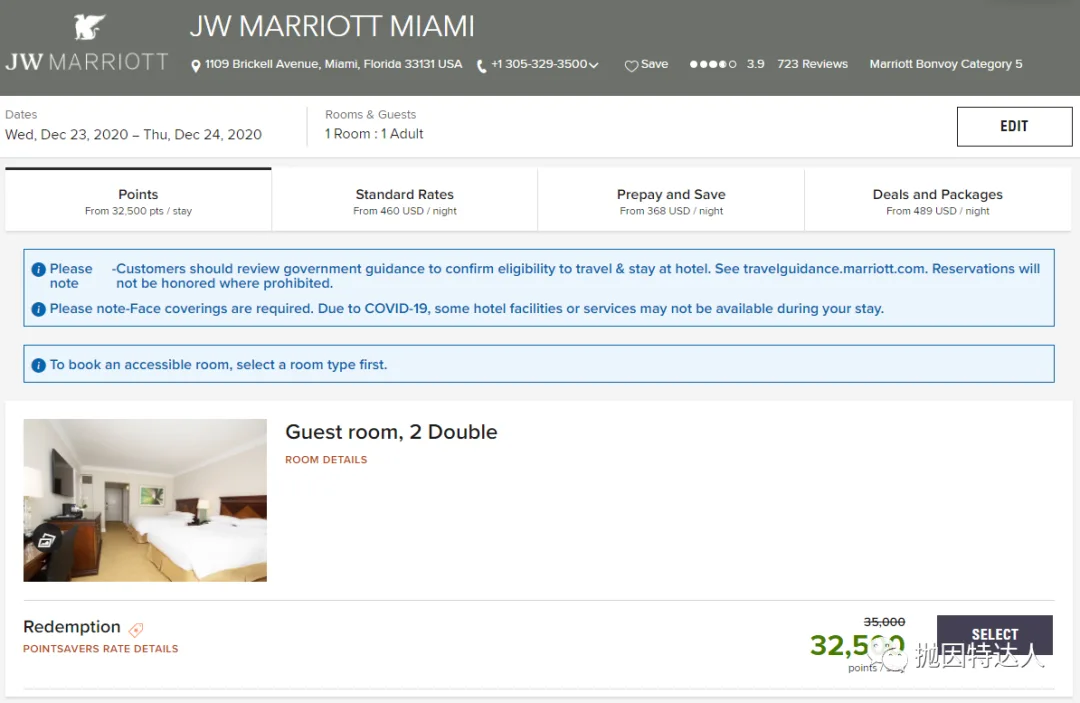Image resolution: width=1080 pixels, height=703 pixels.
Task: Click the guest room photo thumbnail
Action: [145, 499]
